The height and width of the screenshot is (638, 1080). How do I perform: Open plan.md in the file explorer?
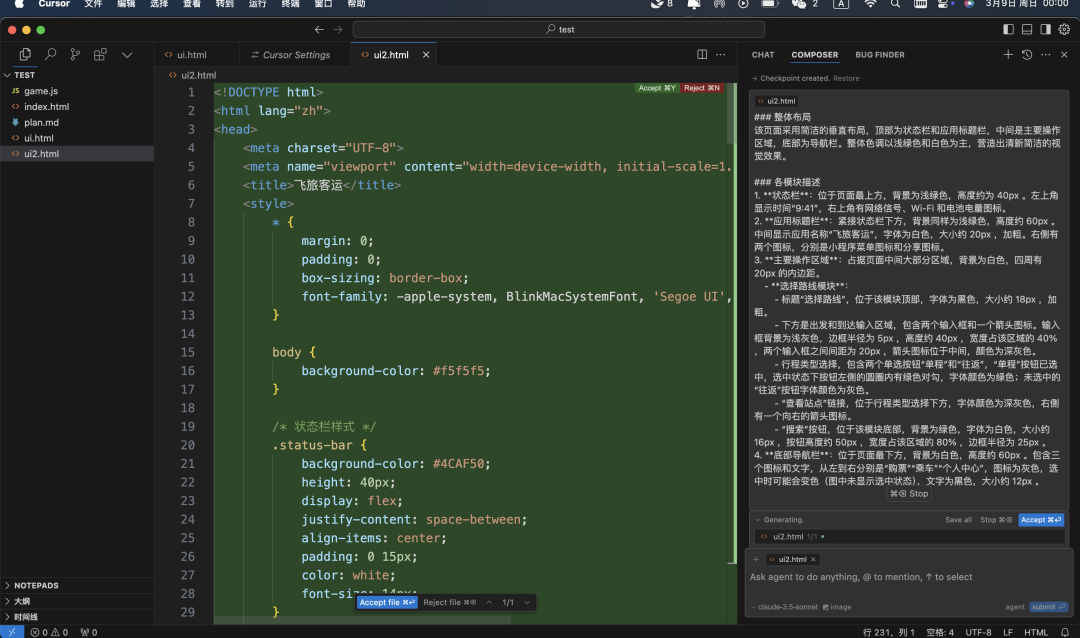click(41, 122)
